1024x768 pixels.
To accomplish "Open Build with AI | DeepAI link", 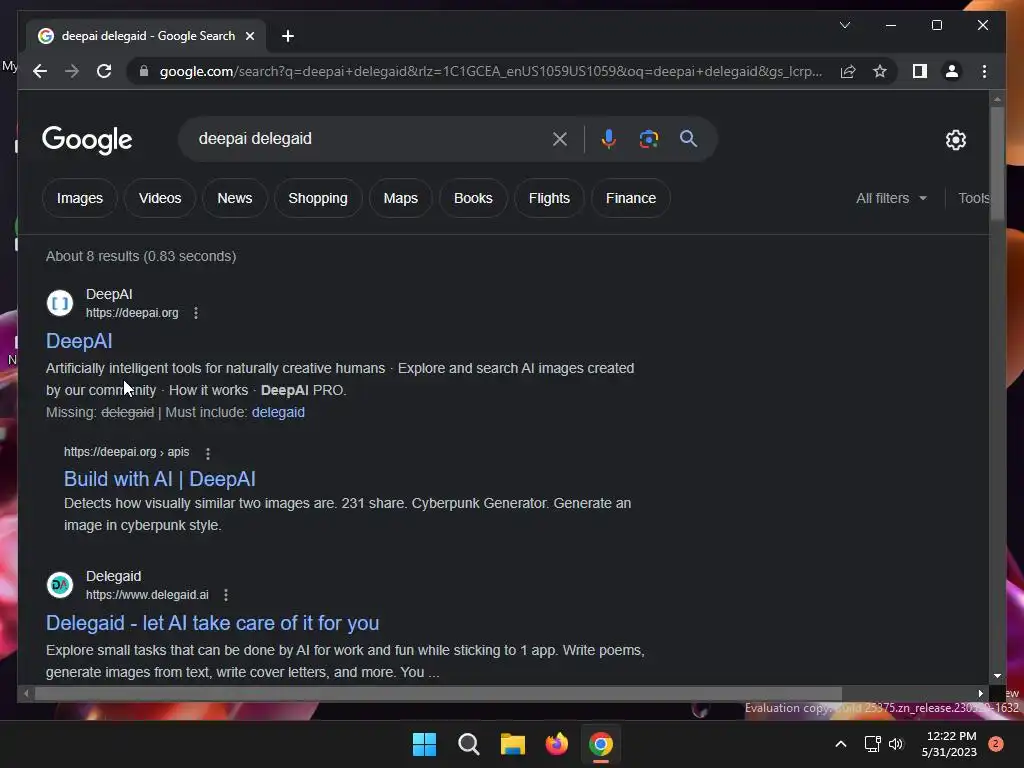I will pos(159,479).
